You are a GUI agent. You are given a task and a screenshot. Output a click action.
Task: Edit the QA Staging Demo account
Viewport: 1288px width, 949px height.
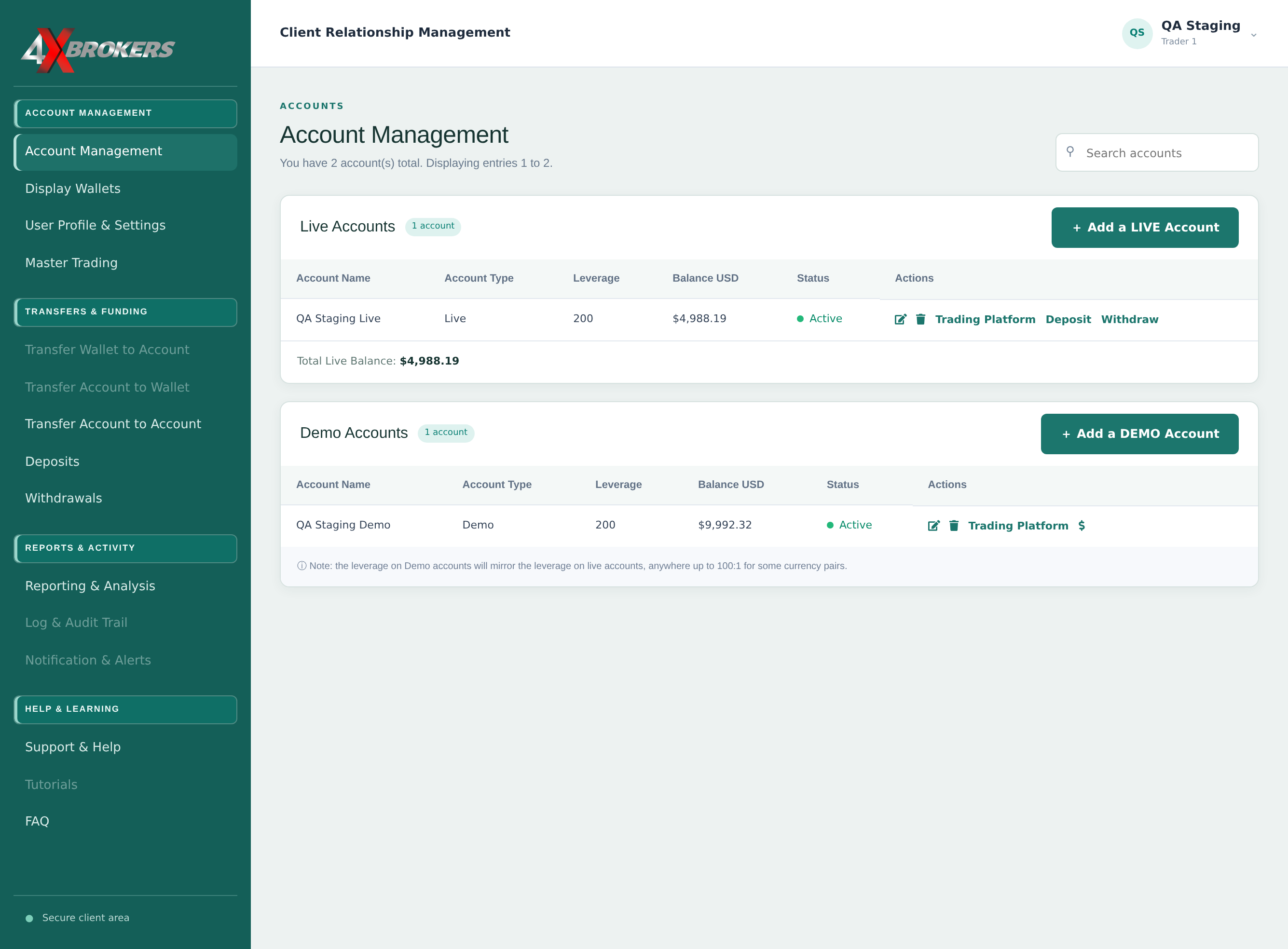933,526
